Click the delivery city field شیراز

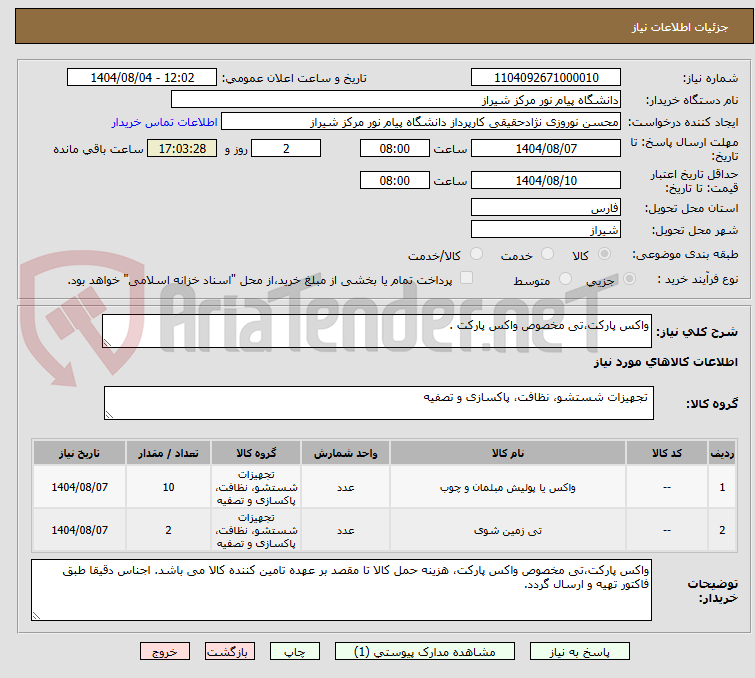546,229
